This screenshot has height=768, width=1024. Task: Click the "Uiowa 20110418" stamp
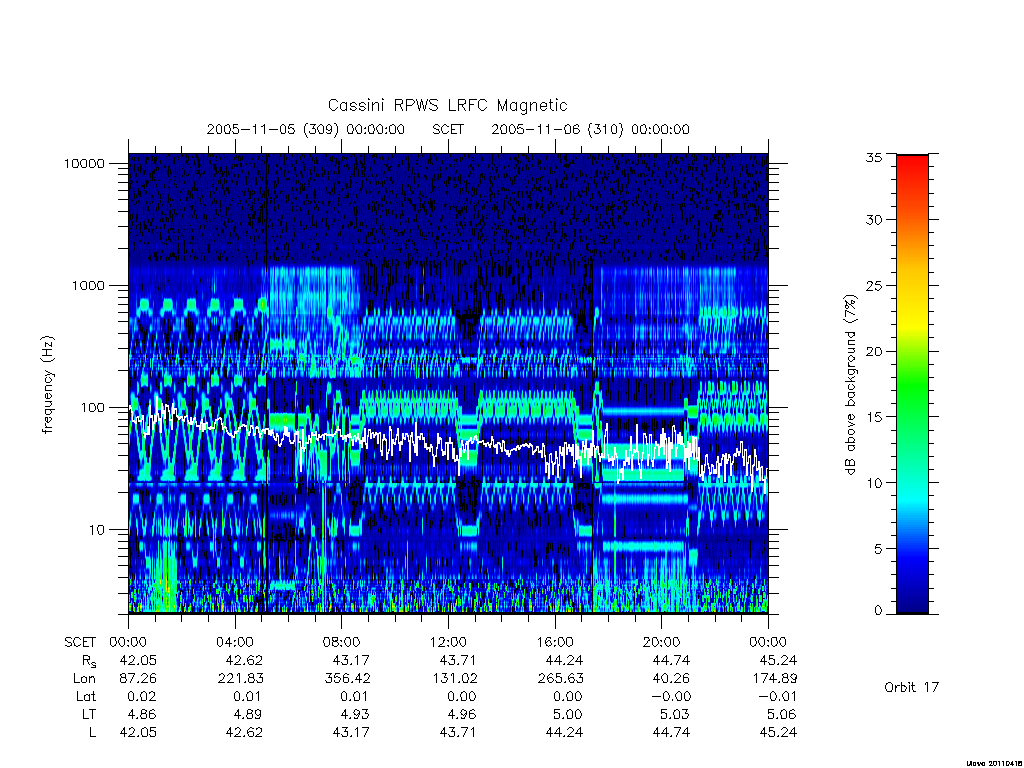(995, 763)
